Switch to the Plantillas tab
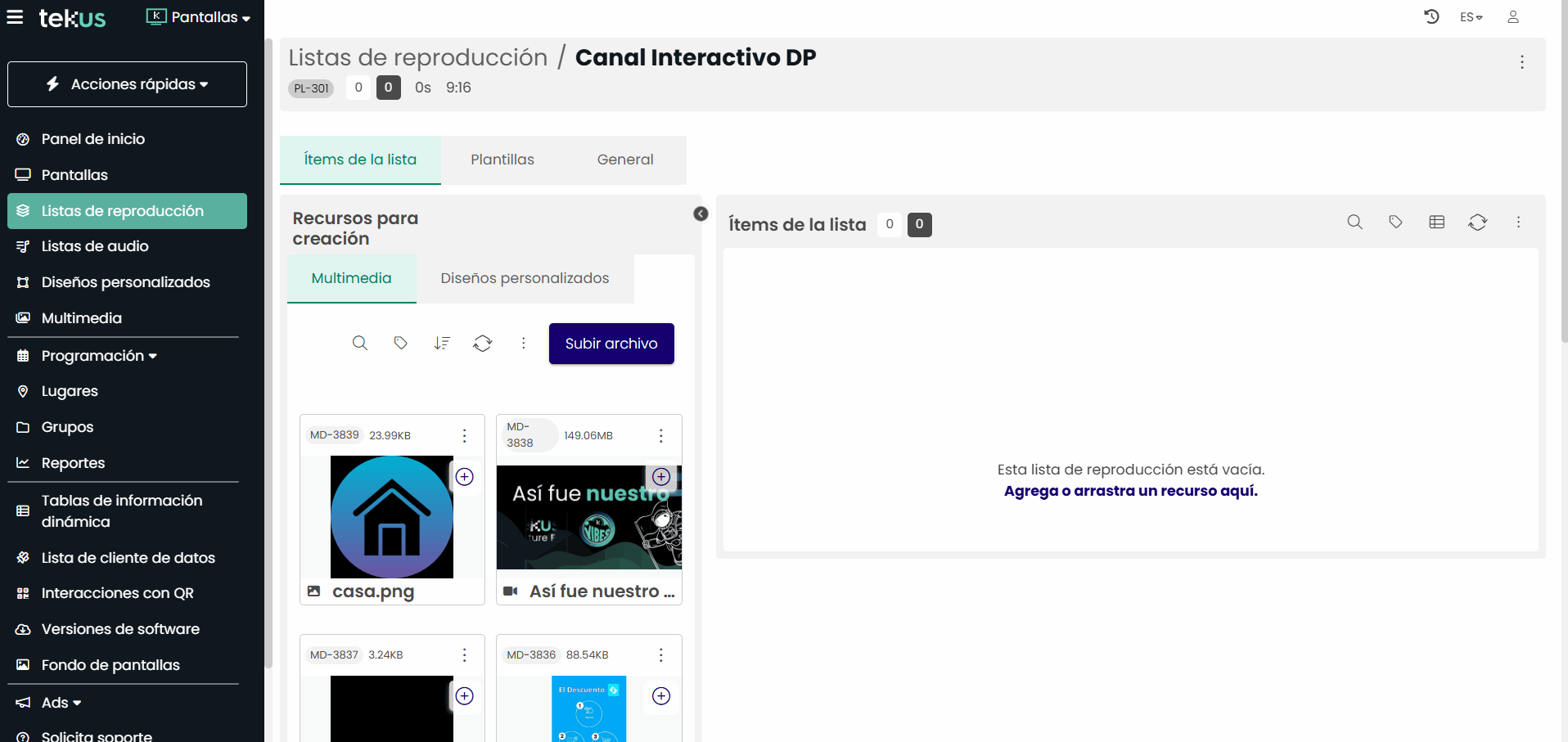 [502, 160]
